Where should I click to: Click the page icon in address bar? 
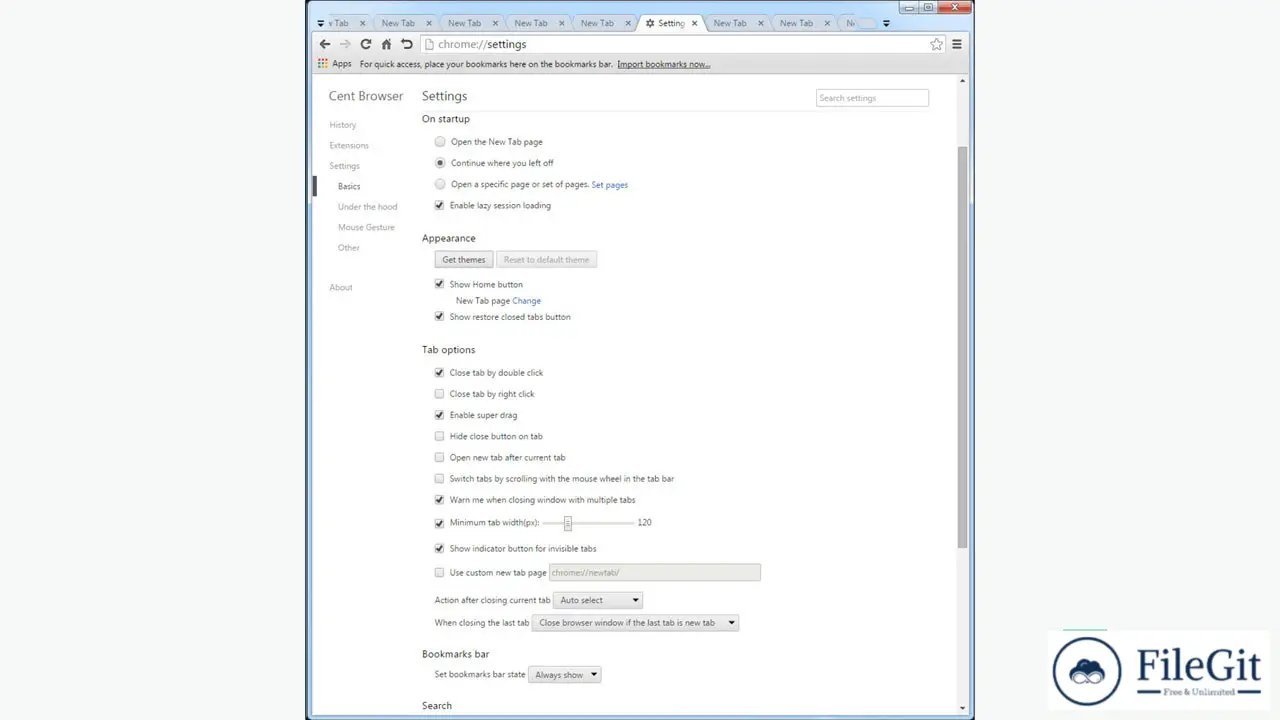(x=429, y=44)
